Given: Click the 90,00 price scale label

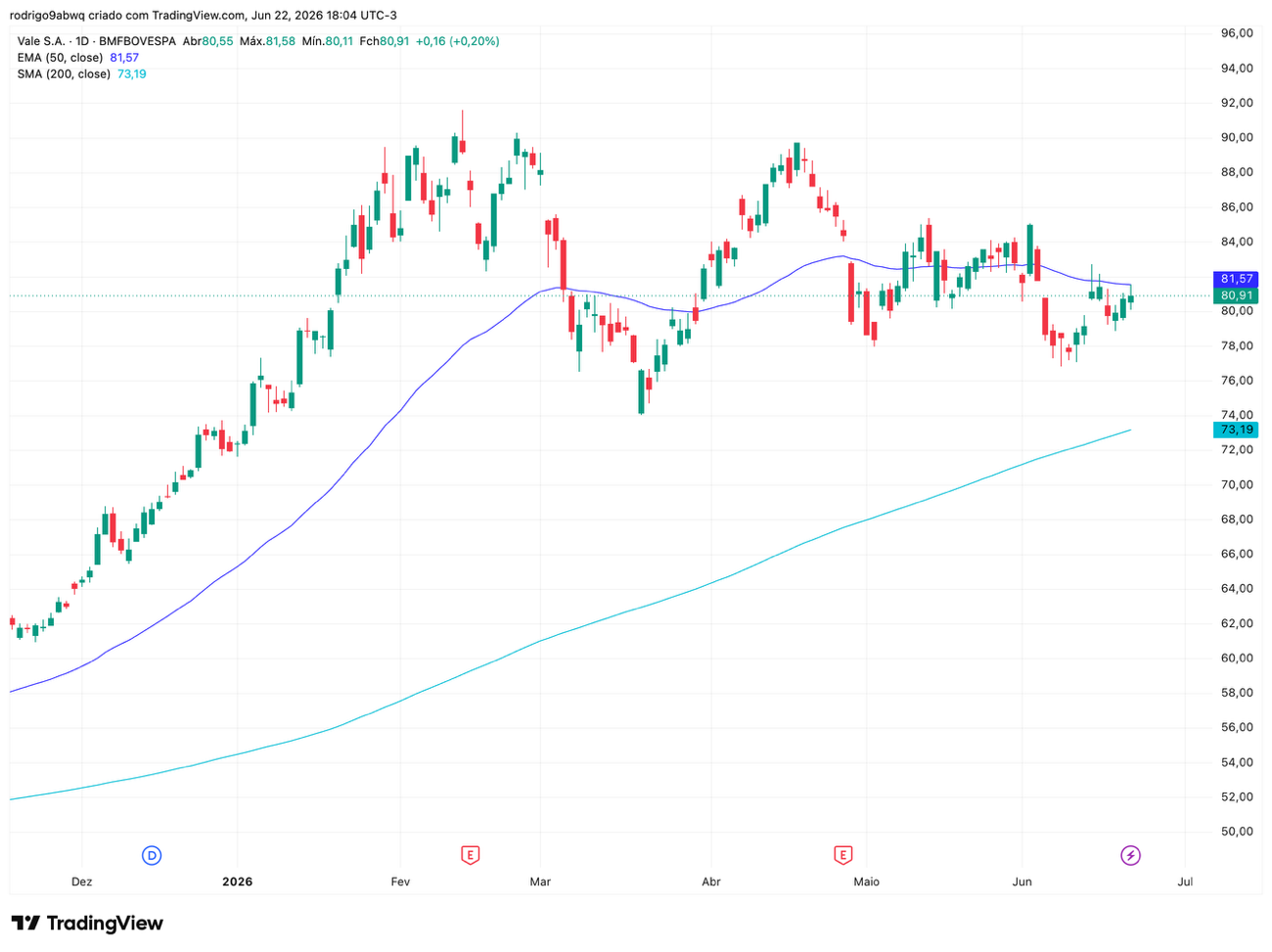Looking at the screenshot, I should pos(1237,137).
